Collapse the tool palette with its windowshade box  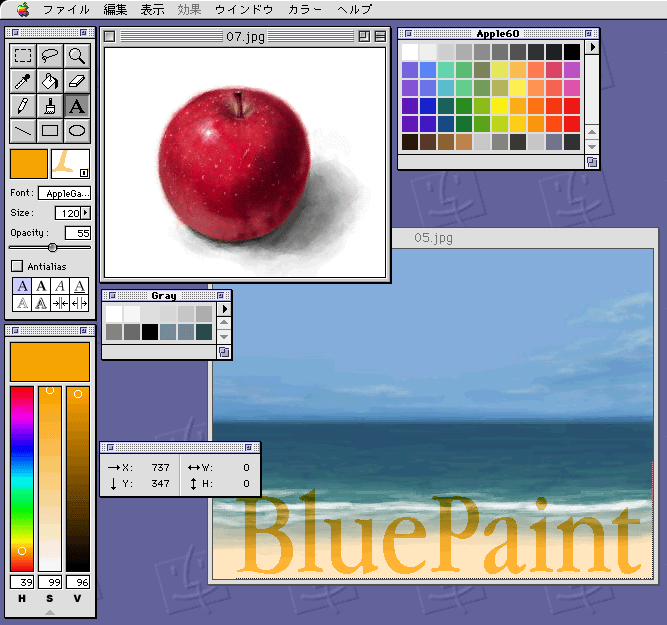click(83, 32)
